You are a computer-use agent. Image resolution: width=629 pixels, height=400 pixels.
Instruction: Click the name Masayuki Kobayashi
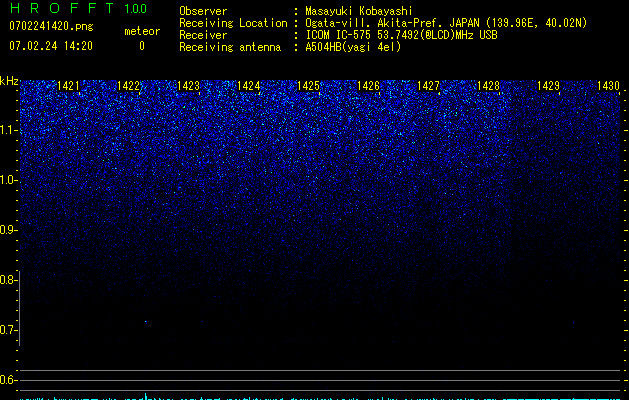359,11
